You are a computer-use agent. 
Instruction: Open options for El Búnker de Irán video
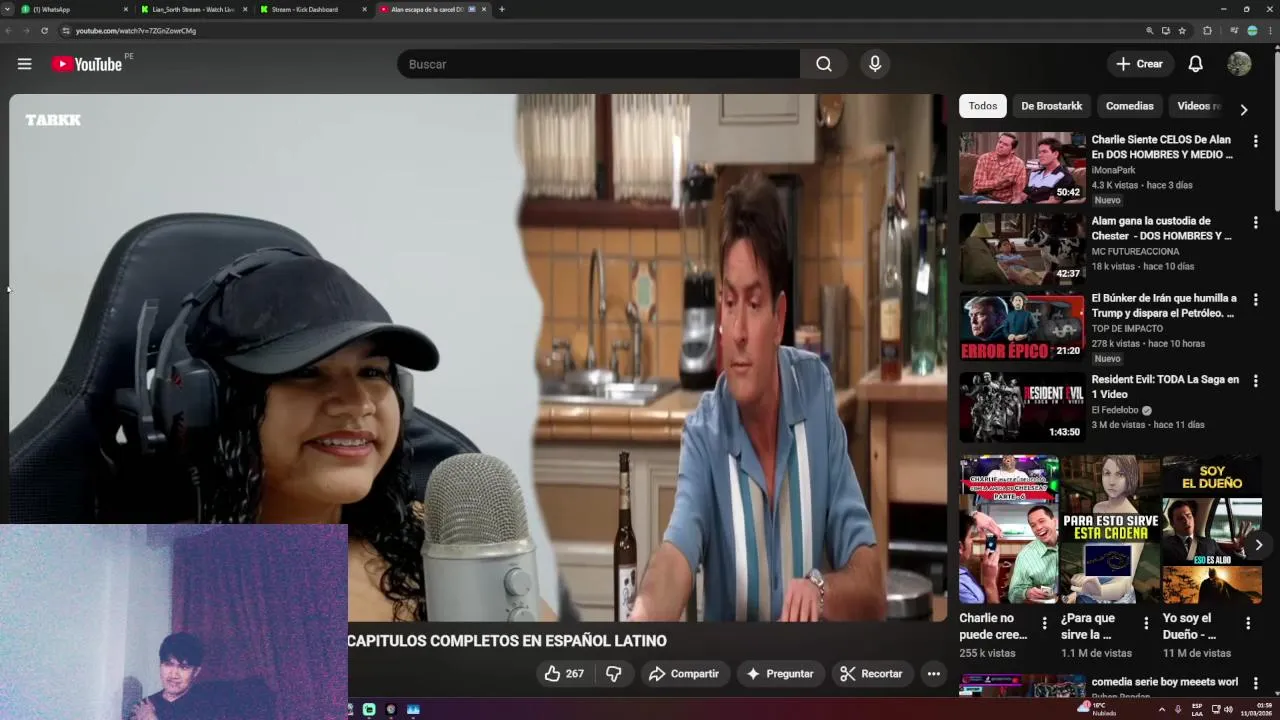point(1255,300)
